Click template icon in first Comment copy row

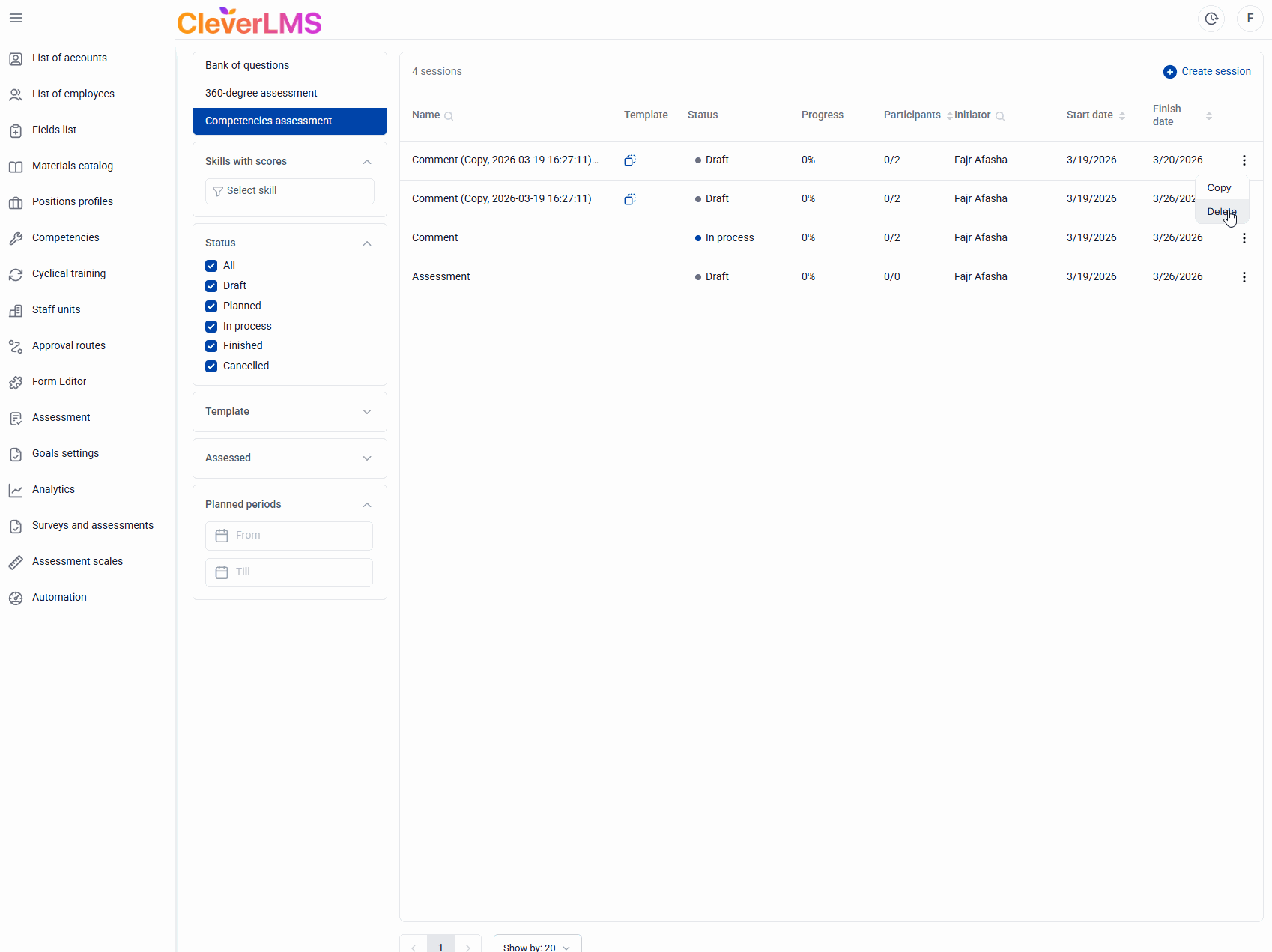(x=630, y=160)
